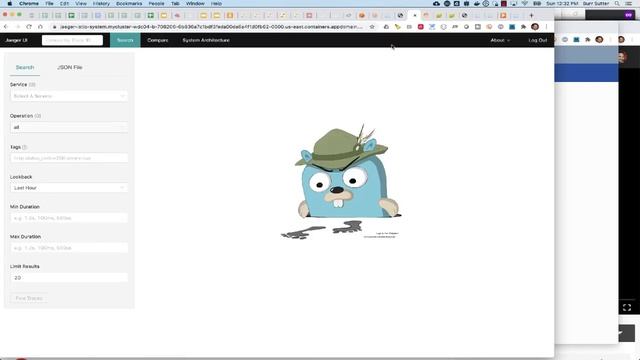Go to the Compare page
640x360 pixels.
(158, 40)
